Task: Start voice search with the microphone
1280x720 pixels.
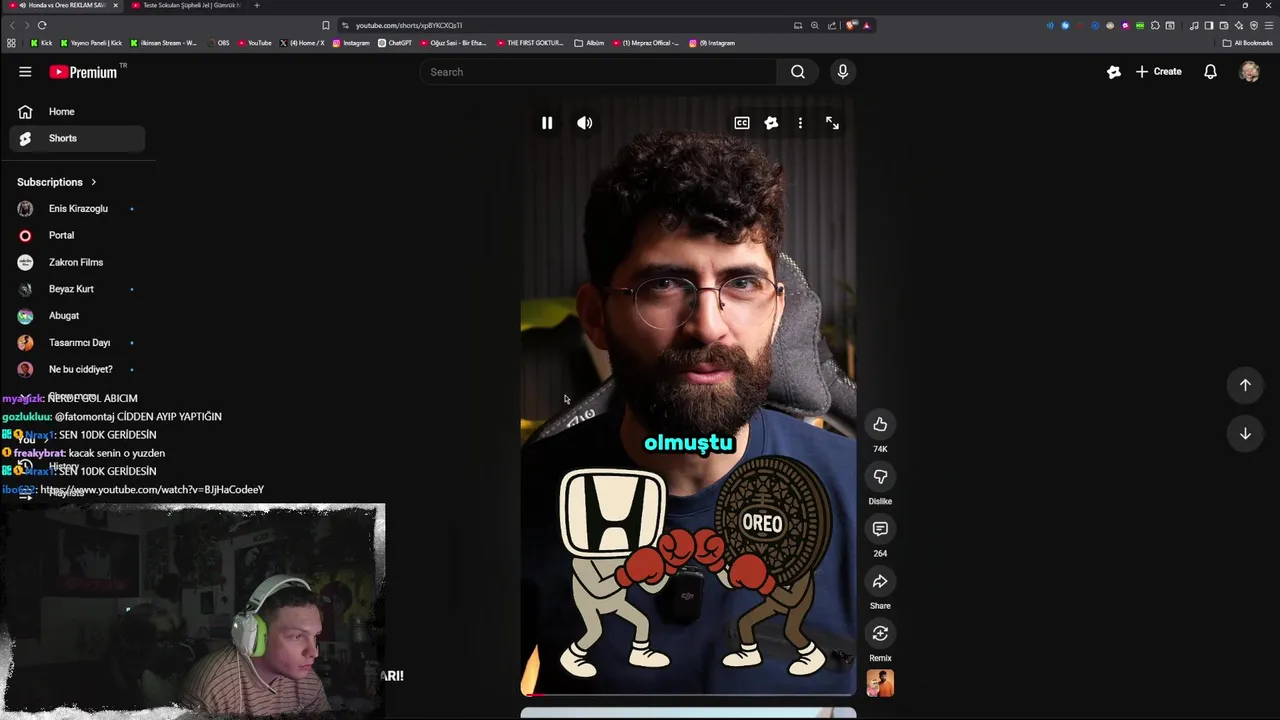Action: point(842,72)
